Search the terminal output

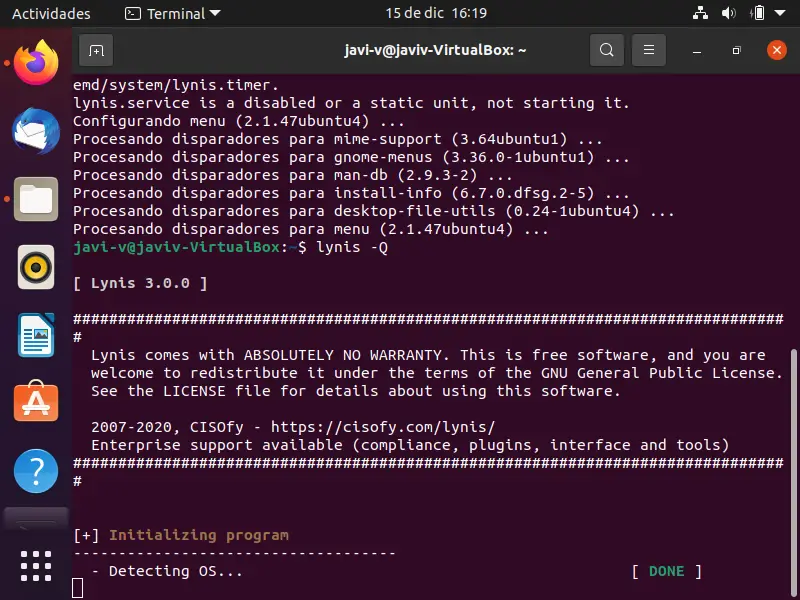pyautogui.click(x=606, y=49)
